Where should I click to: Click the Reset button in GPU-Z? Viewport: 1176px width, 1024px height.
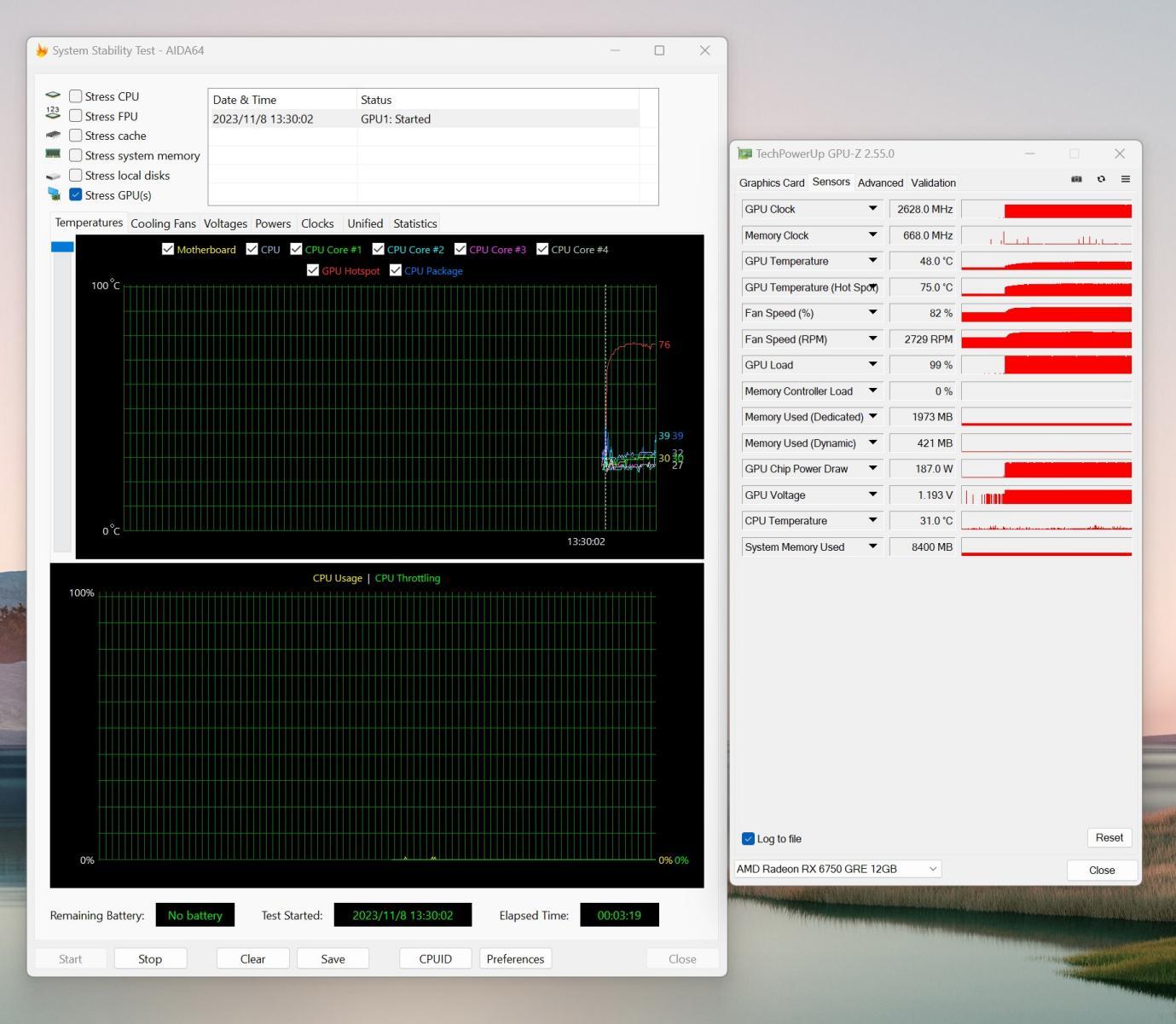click(1109, 838)
